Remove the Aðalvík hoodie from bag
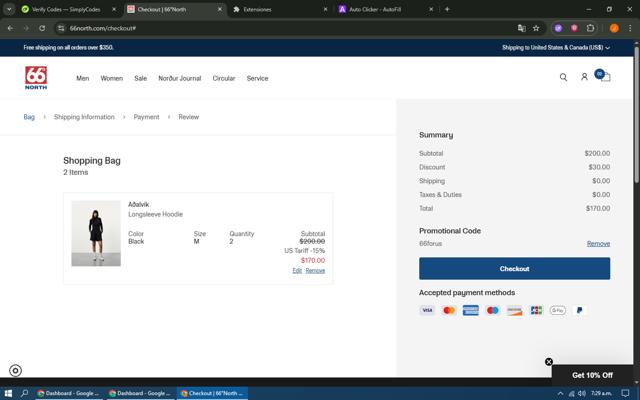This screenshot has width=640, height=400. [x=315, y=271]
